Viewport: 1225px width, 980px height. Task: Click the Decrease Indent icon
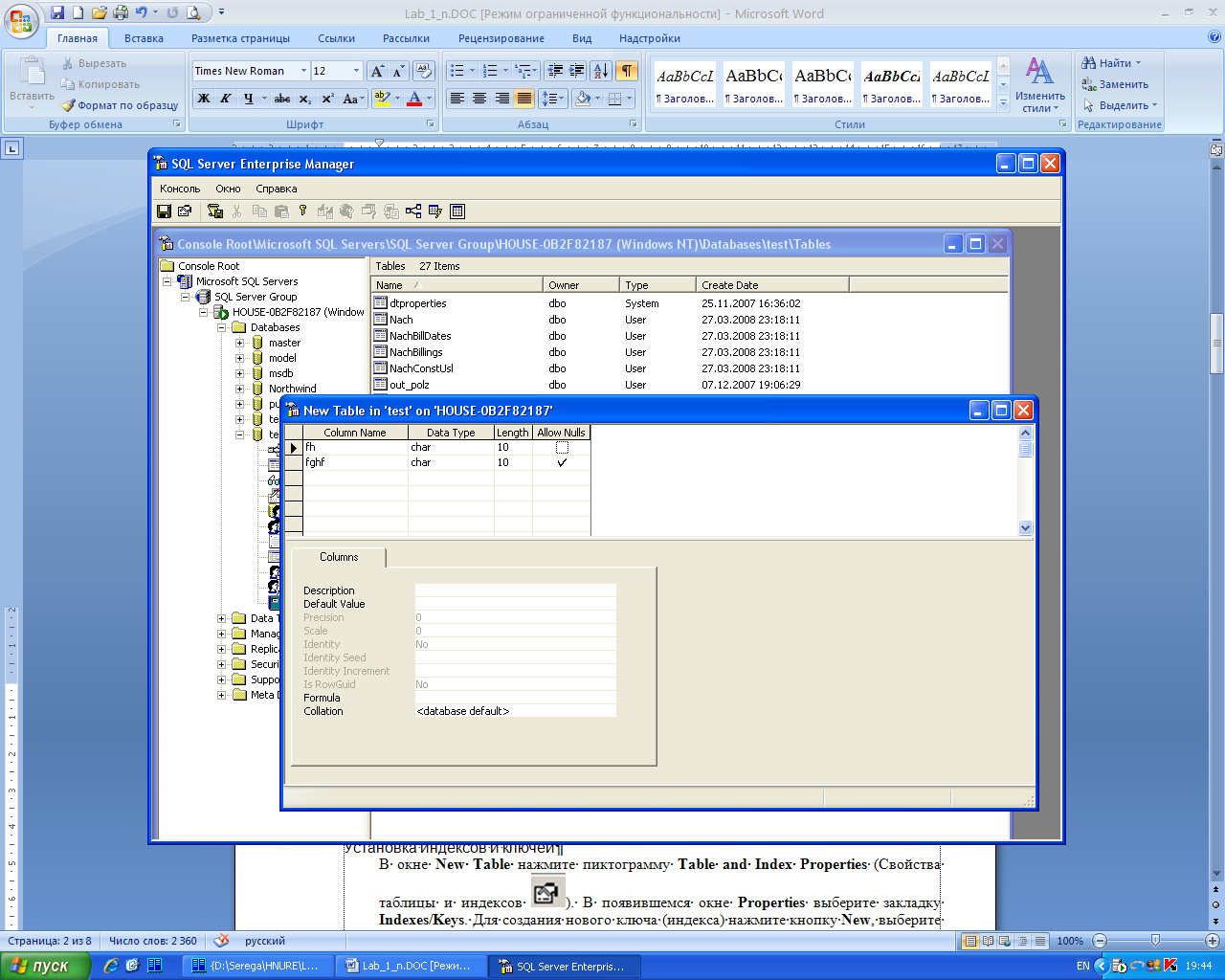[555, 71]
